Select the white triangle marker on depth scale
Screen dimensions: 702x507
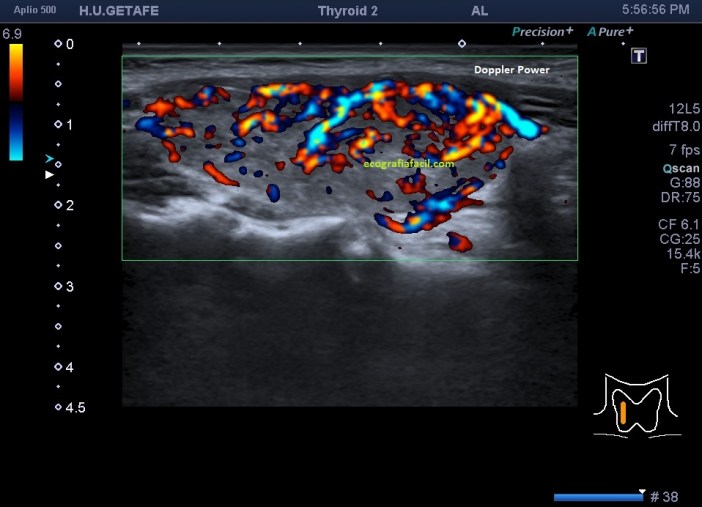tap(49, 175)
